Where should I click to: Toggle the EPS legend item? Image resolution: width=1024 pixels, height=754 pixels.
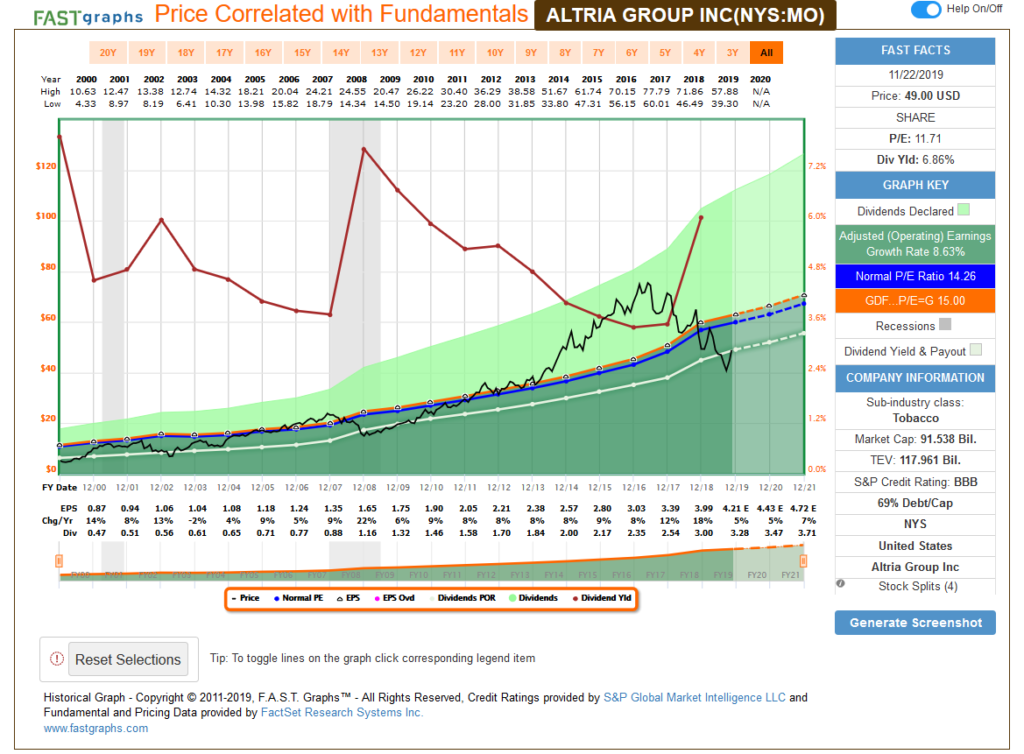tap(349, 598)
